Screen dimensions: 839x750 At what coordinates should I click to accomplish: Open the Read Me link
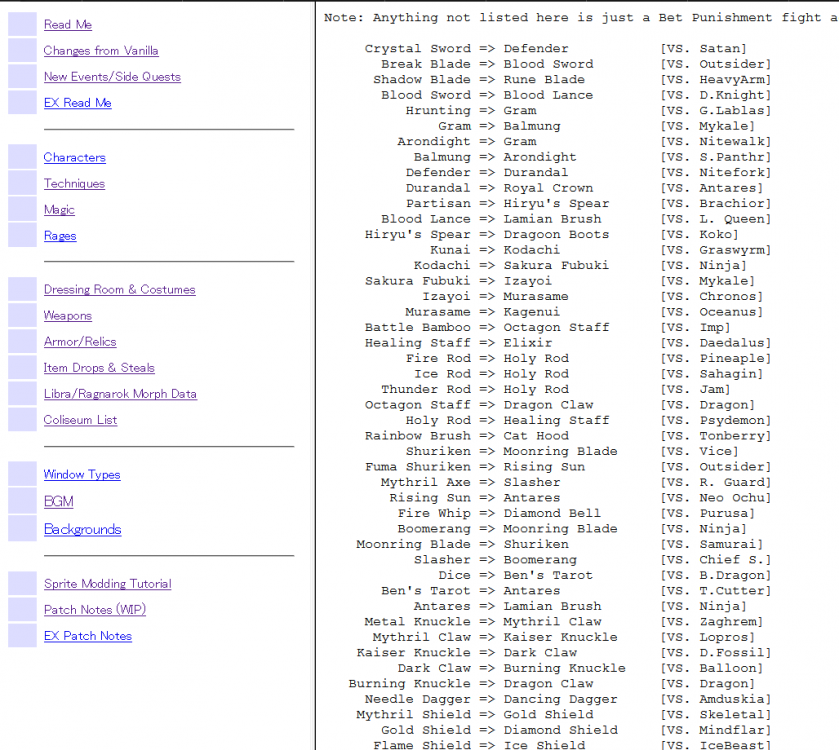point(67,25)
